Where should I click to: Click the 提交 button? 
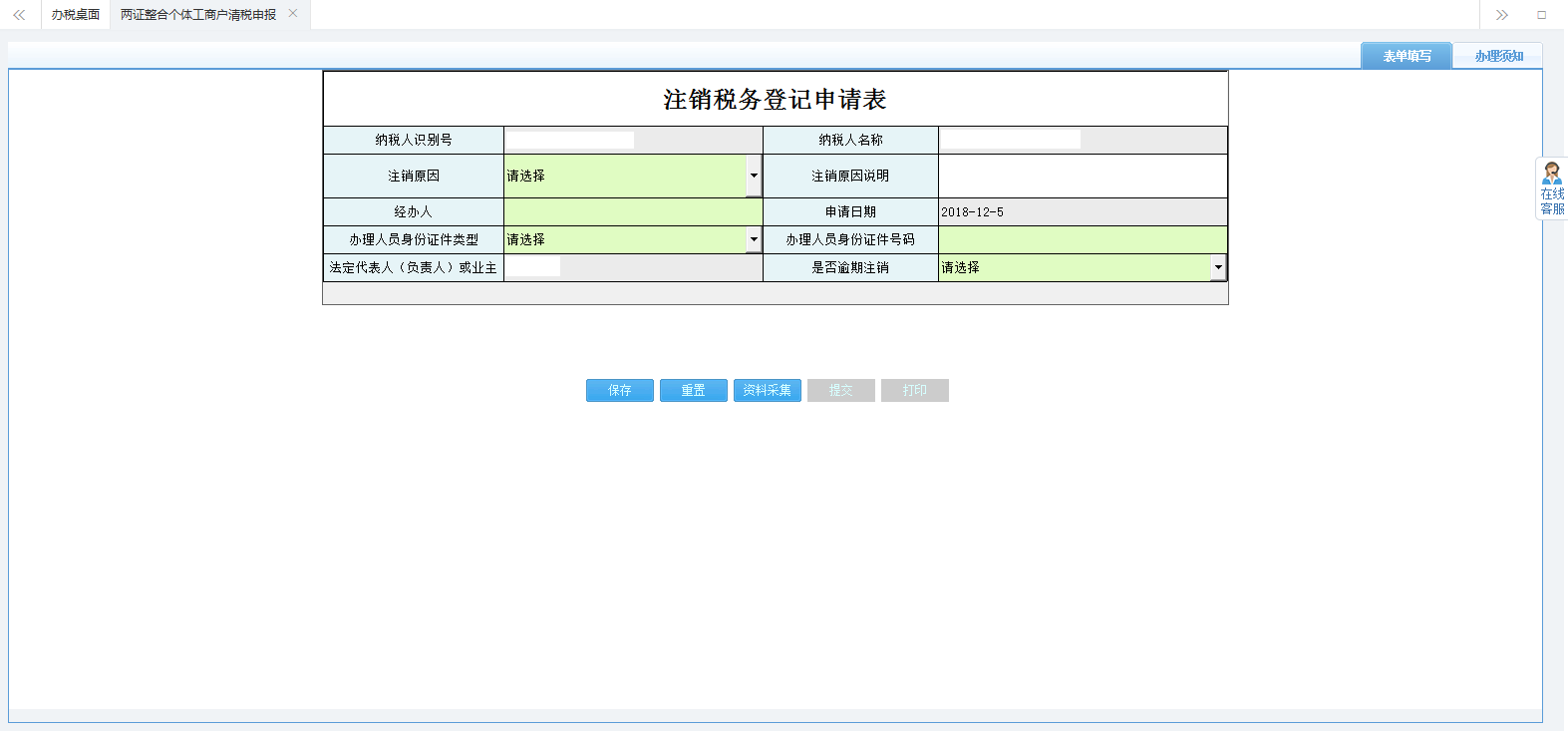click(x=841, y=391)
